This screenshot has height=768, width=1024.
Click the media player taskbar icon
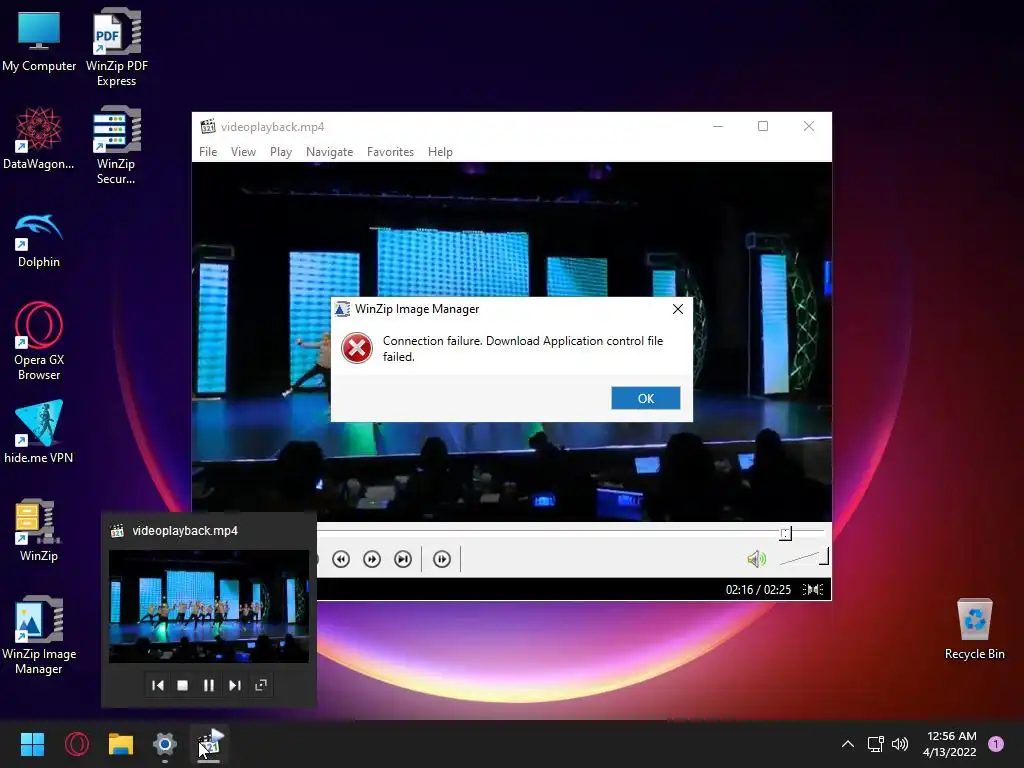[210, 744]
